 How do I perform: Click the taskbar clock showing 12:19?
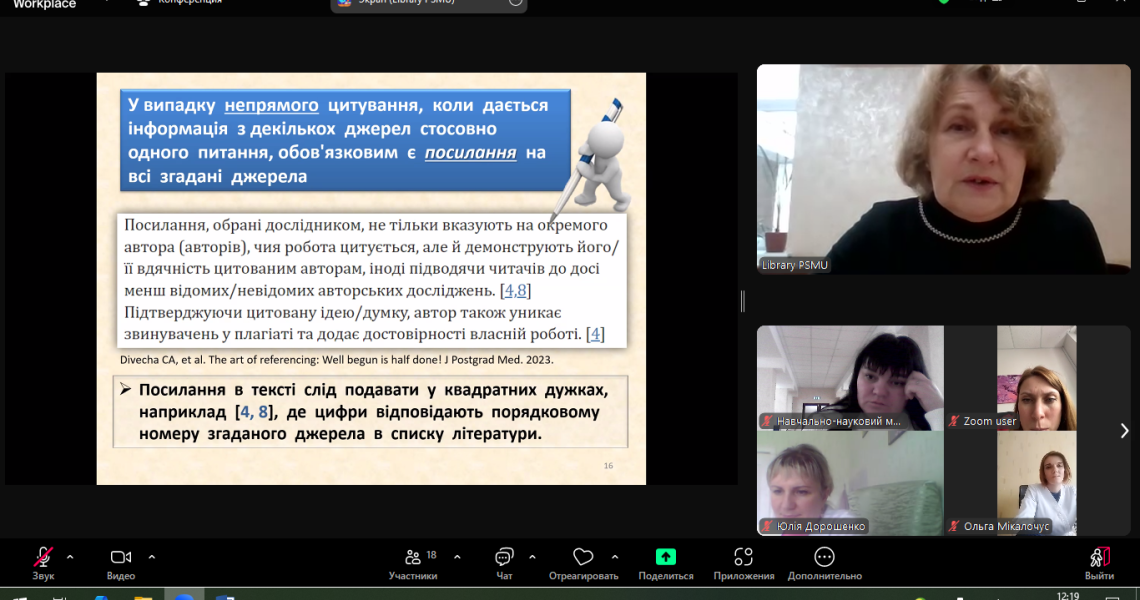point(1068,596)
